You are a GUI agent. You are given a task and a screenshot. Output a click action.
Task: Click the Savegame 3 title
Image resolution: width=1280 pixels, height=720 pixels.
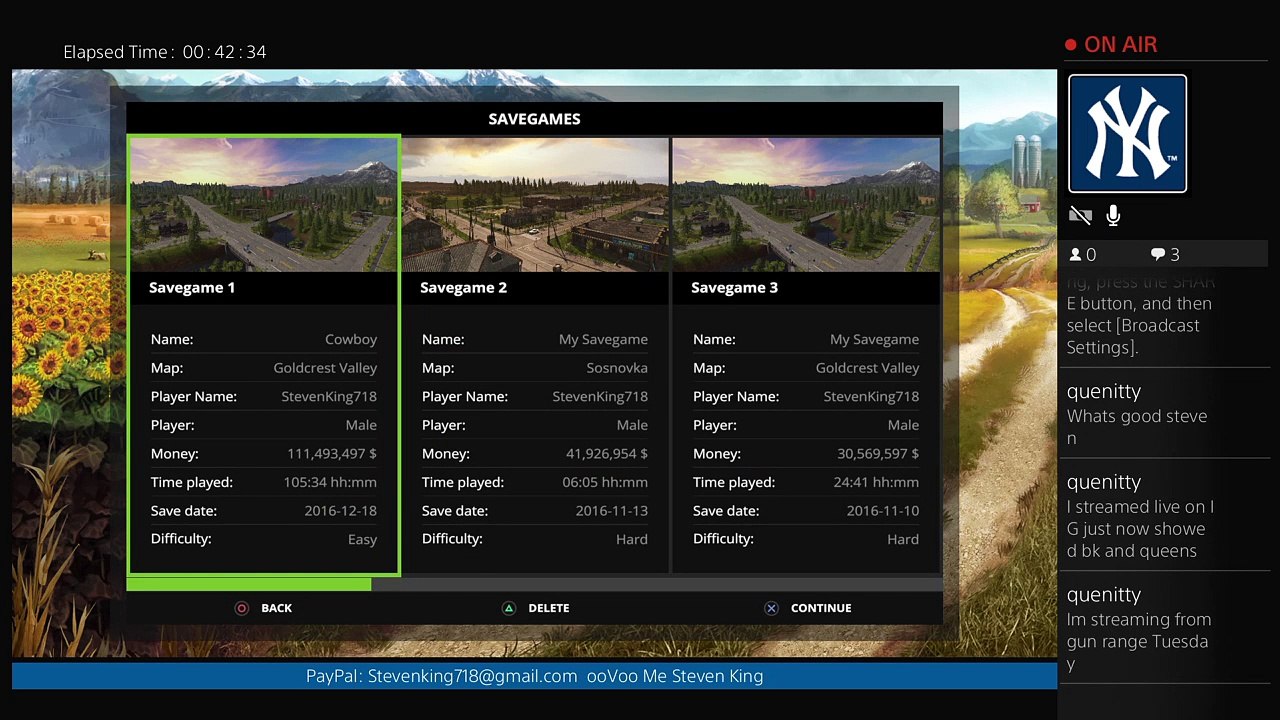(734, 288)
